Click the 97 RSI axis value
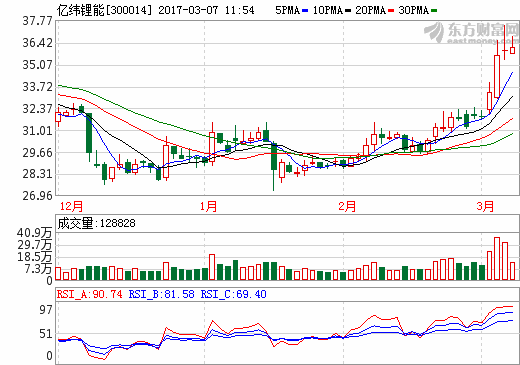The width and height of the screenshot is (520, 365). (x=46, y=310)
